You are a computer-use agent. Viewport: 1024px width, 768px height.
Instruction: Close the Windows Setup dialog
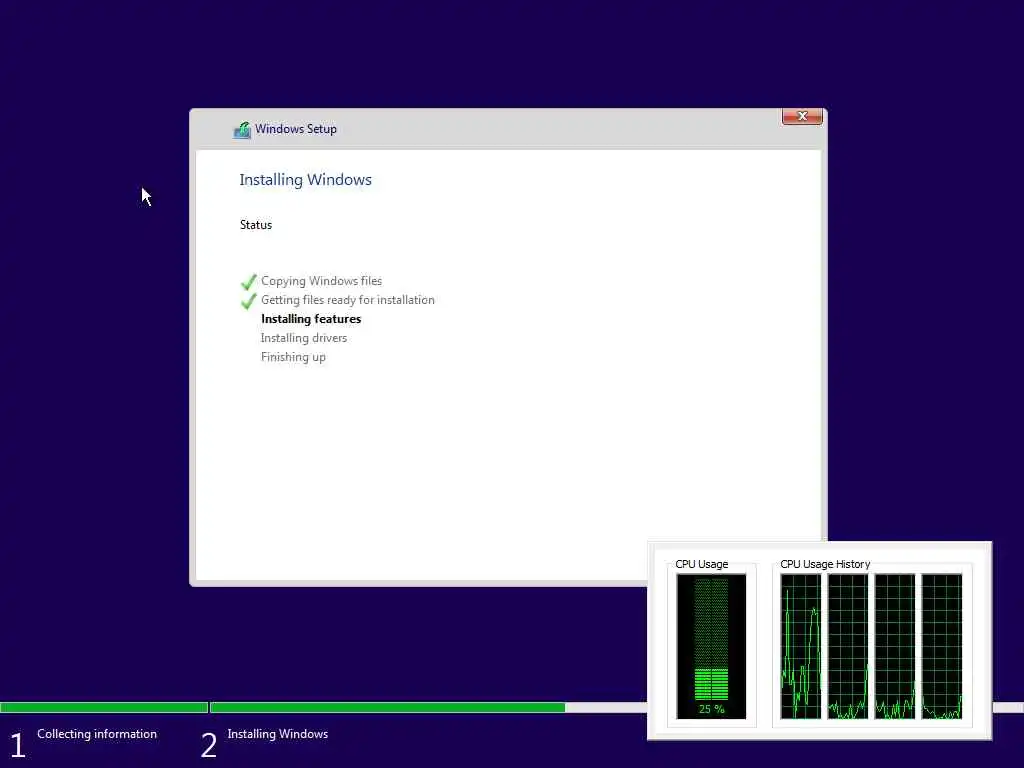(802, 116)
